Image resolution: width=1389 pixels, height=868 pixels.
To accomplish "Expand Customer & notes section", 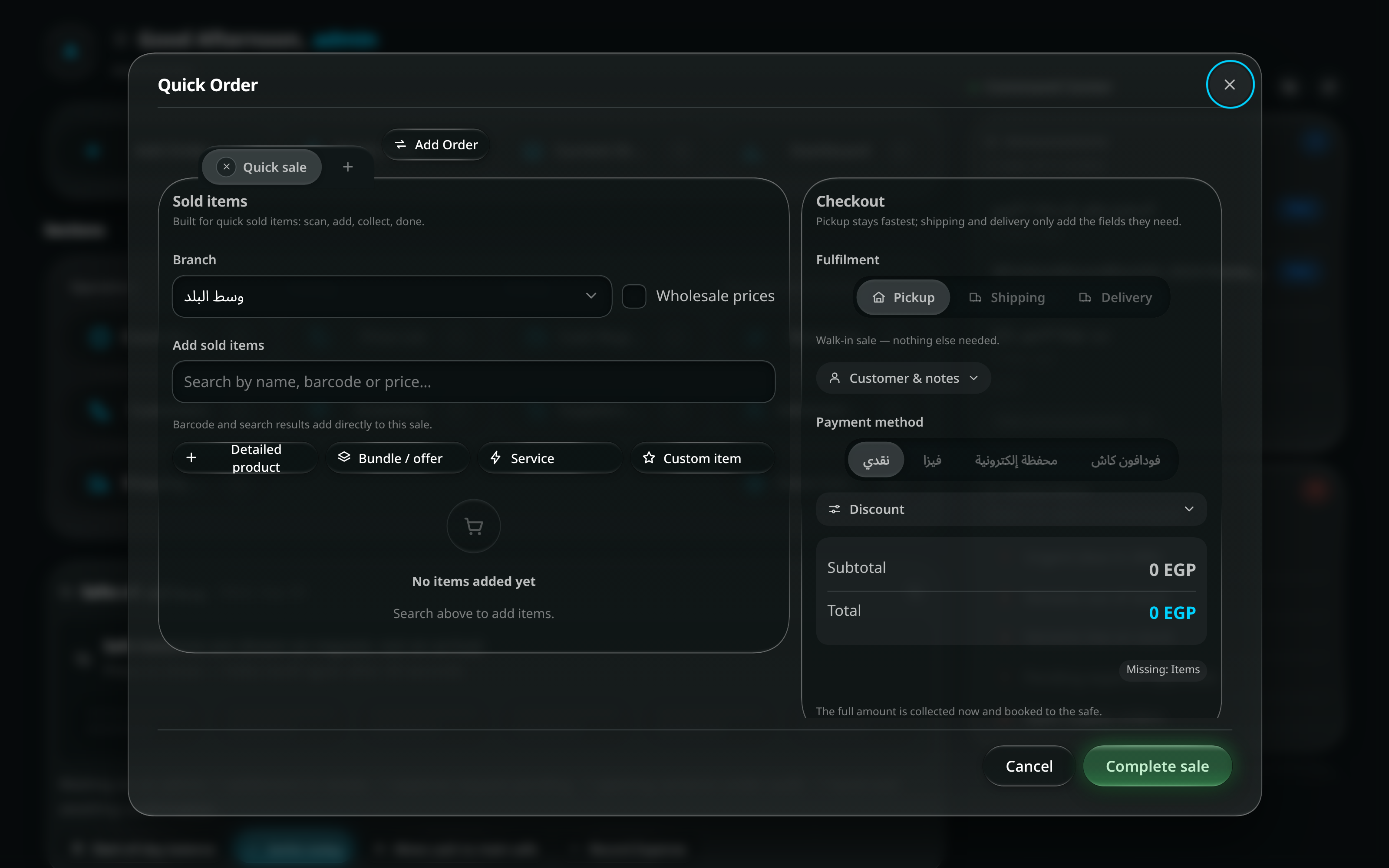I will pyautogui.click(x=903, y=378).
